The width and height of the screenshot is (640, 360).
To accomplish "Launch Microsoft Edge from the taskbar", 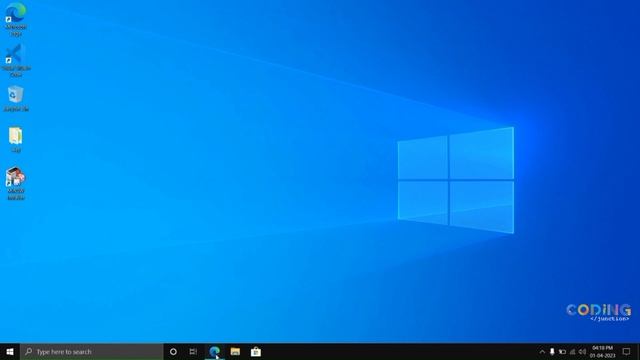I will point(214,351).
